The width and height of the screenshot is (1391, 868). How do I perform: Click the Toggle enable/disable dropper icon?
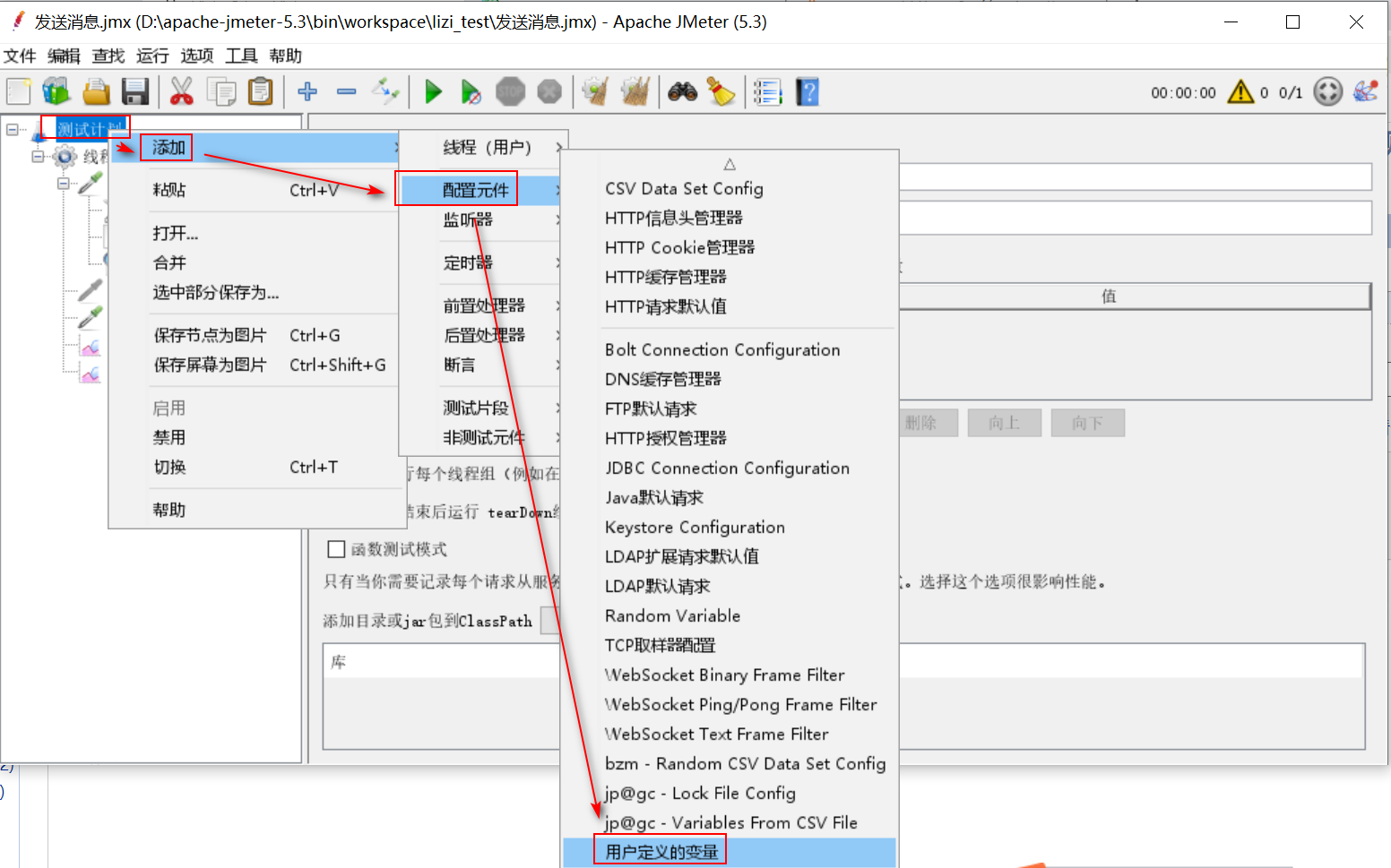(386, 91)
